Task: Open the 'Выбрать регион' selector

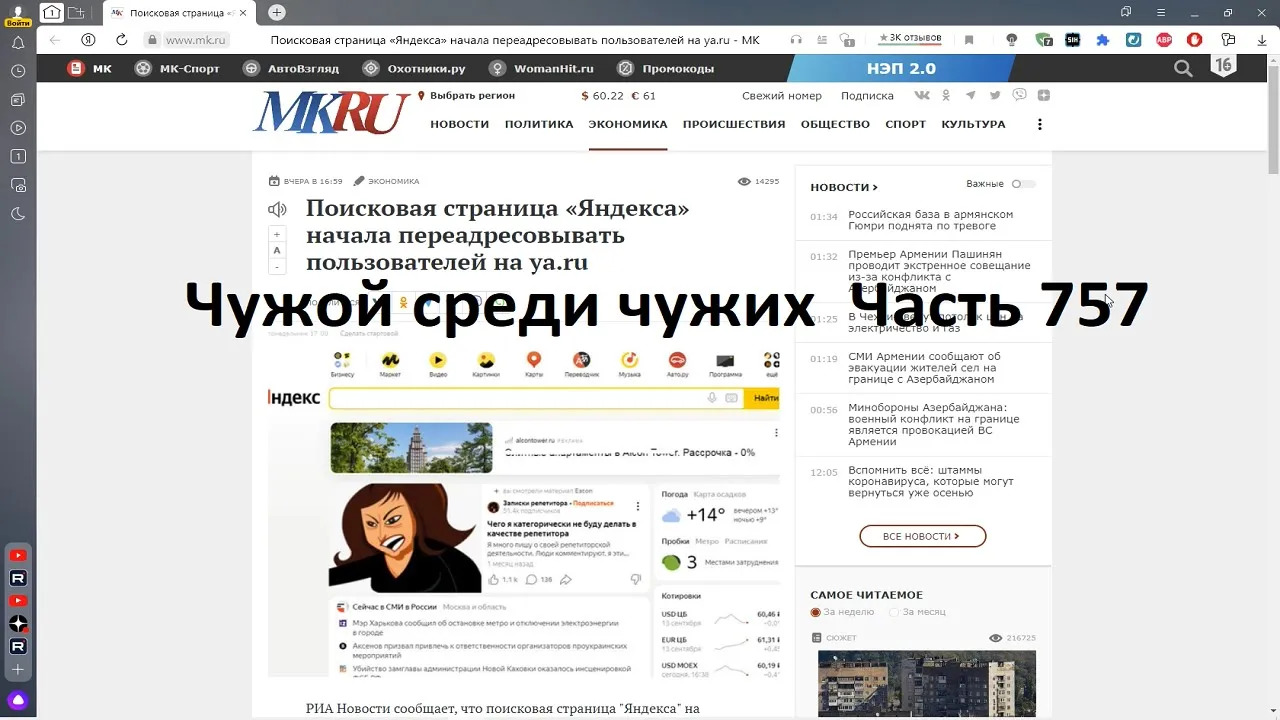Action: click(x=466, y=96)
